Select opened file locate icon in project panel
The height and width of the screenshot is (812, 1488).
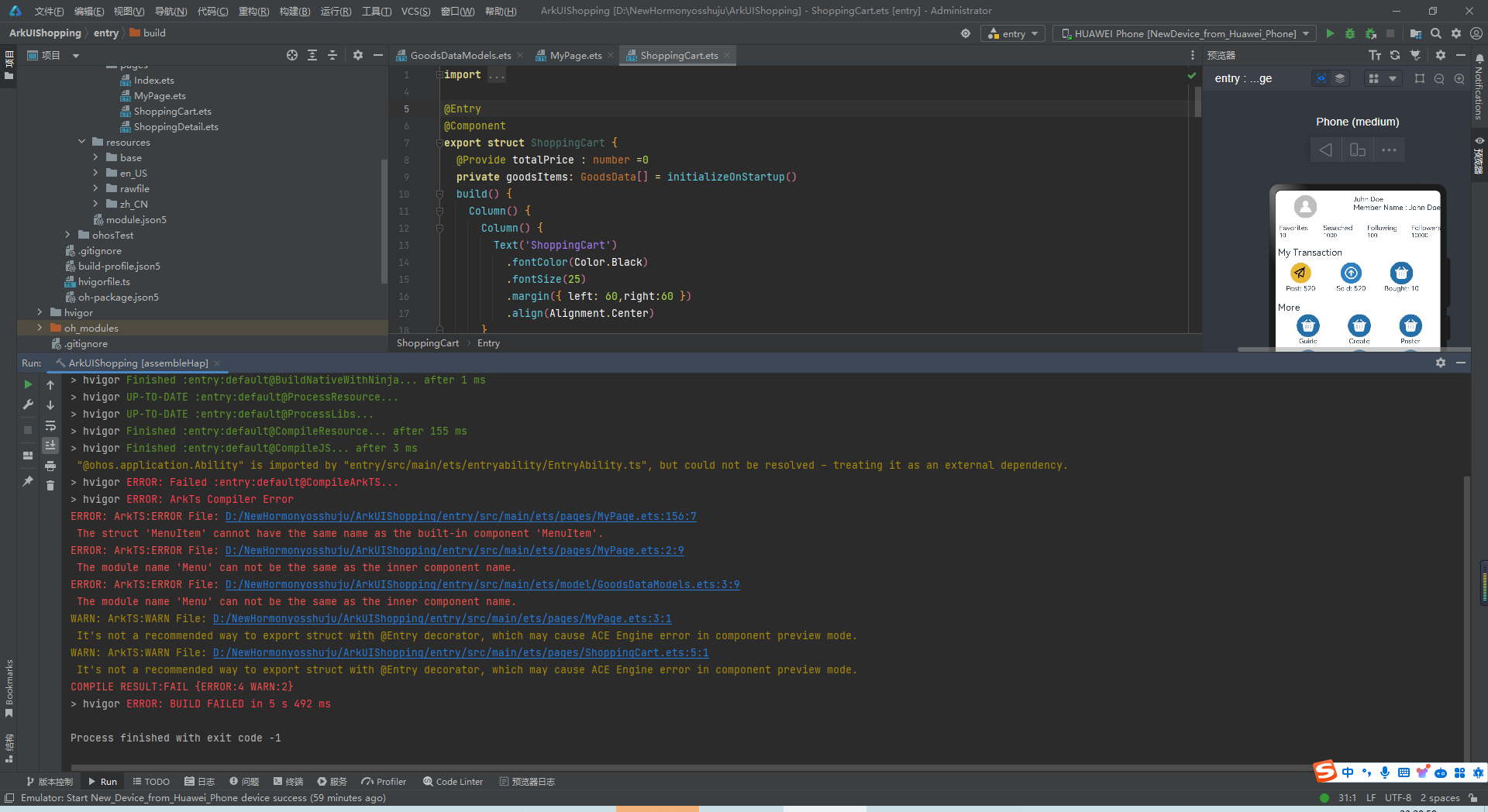(292, 55)
